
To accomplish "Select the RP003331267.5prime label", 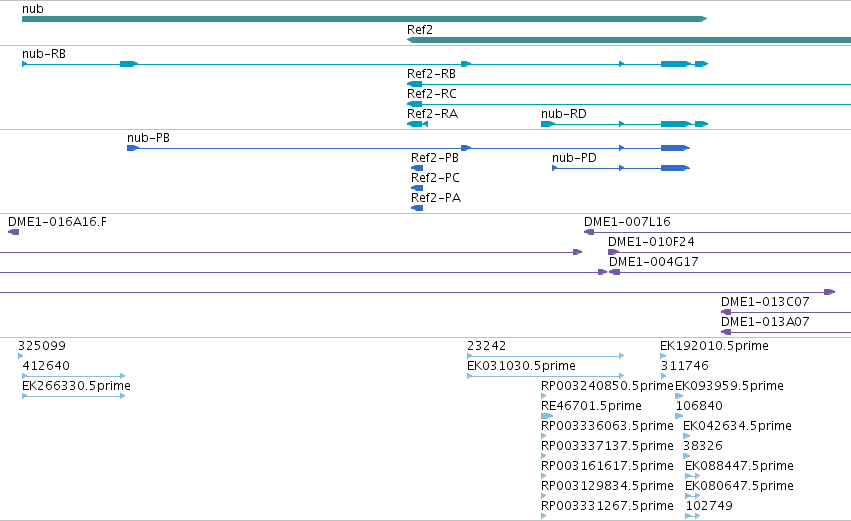I will pyautogui.click(x=607, y=506).
